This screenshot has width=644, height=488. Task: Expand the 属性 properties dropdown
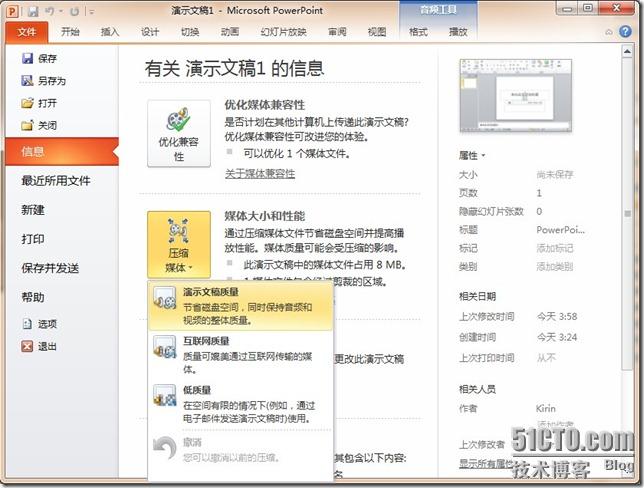tap(472, 156)
